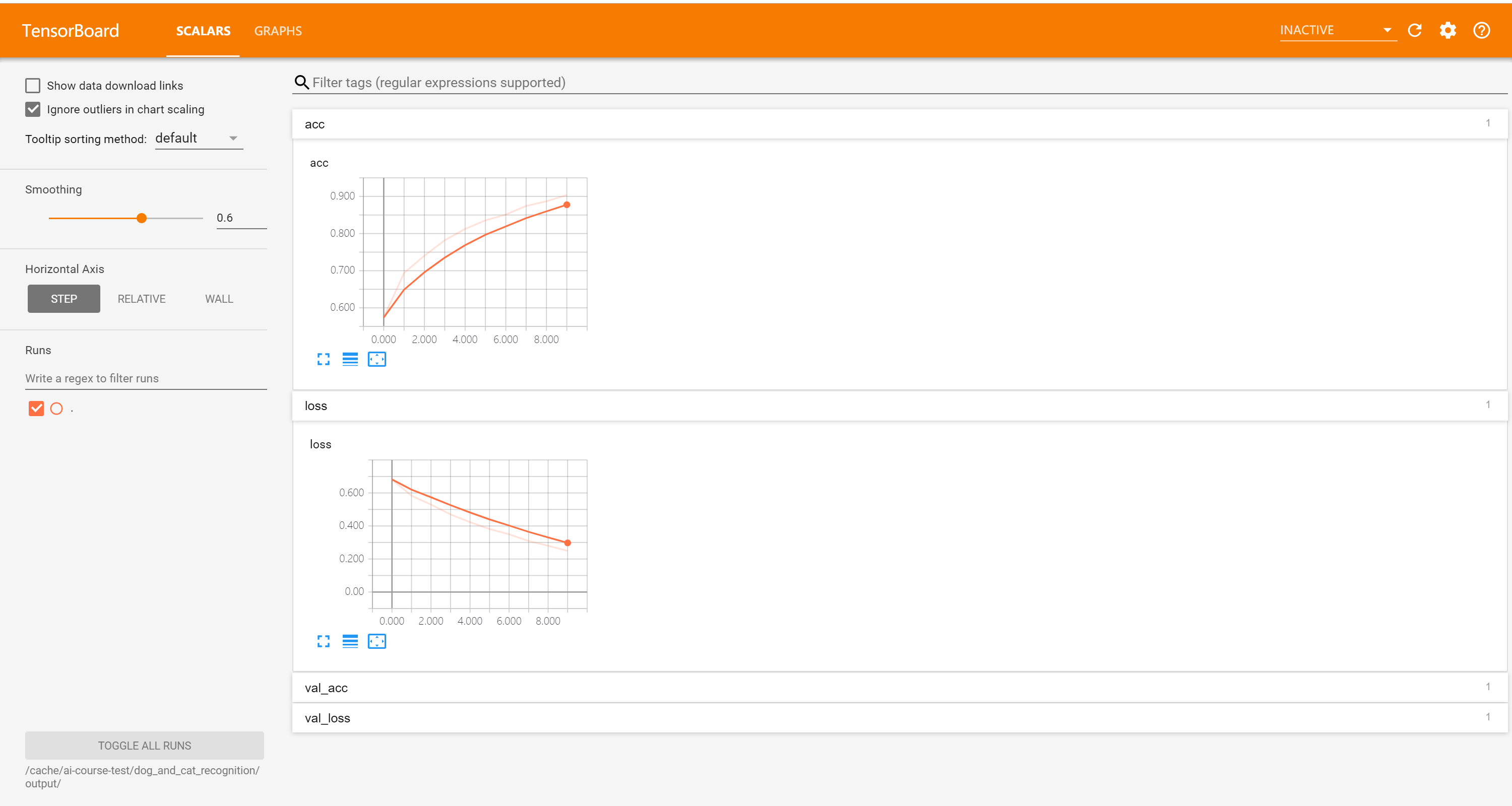This screenshot has height=806, width=1512.
Task: Switch to the GRAPHS tab
Action: click(x=278, y=31)
